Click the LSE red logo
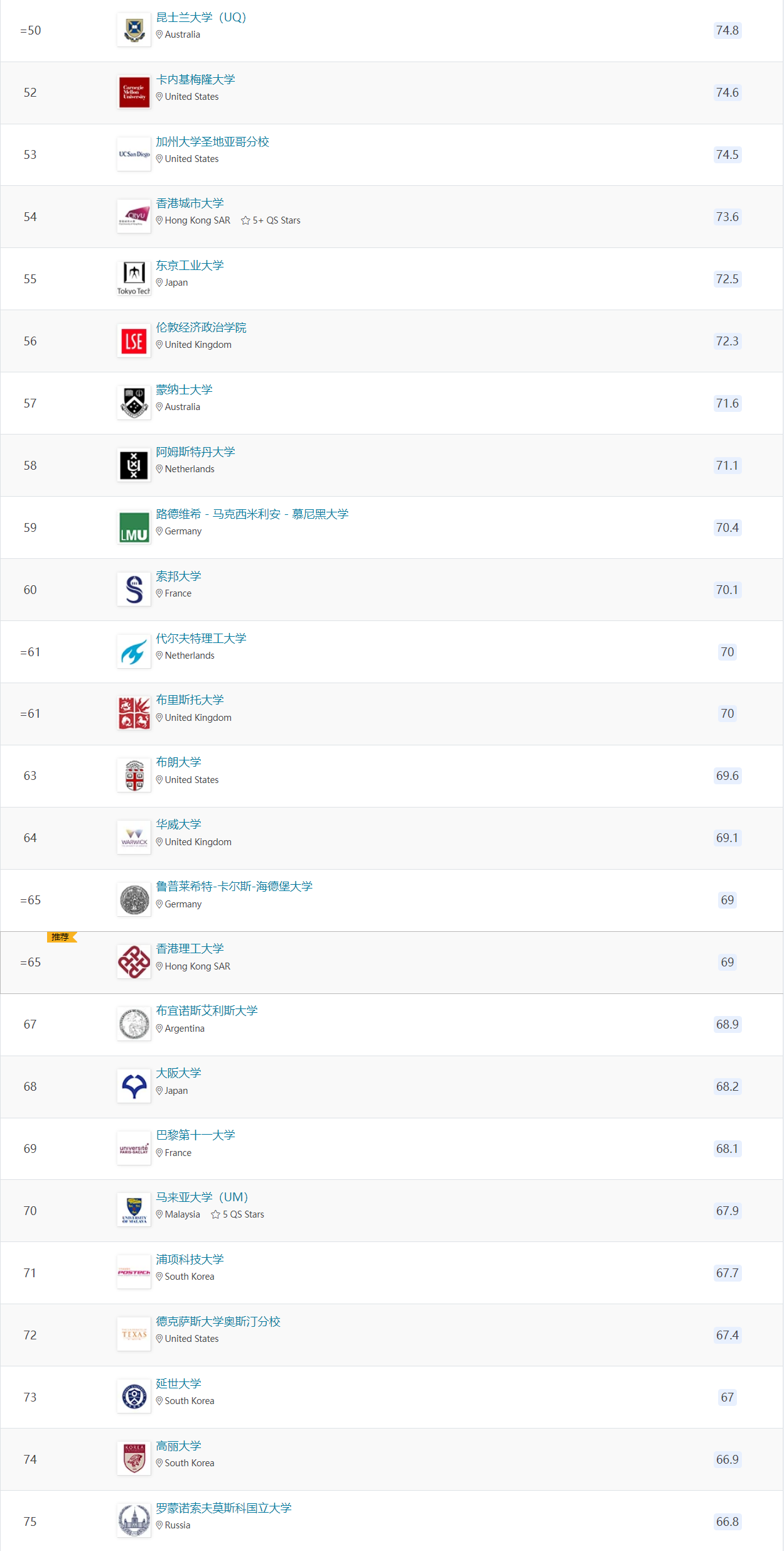Viewport: 784px width, 1551px height. pyautogui.click(x=134, y=341)
